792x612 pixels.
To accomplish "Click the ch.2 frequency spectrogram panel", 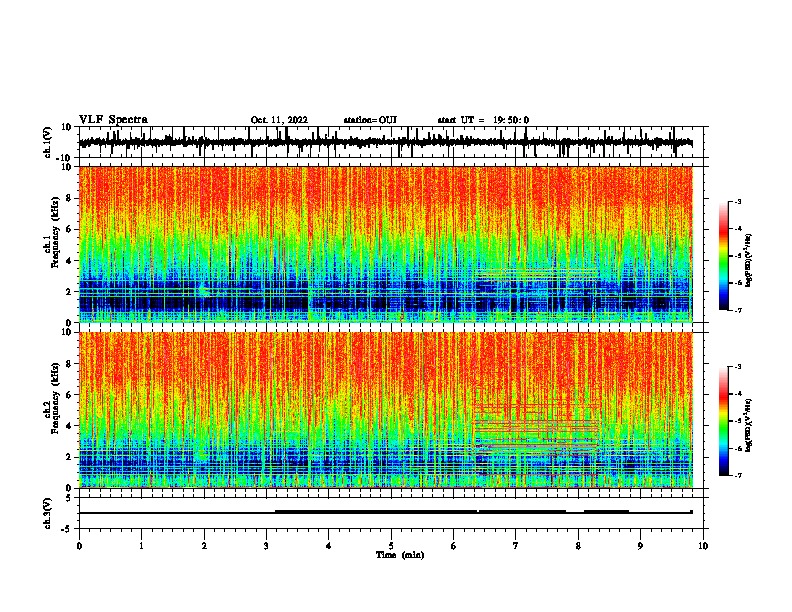I will coord(386,410).
